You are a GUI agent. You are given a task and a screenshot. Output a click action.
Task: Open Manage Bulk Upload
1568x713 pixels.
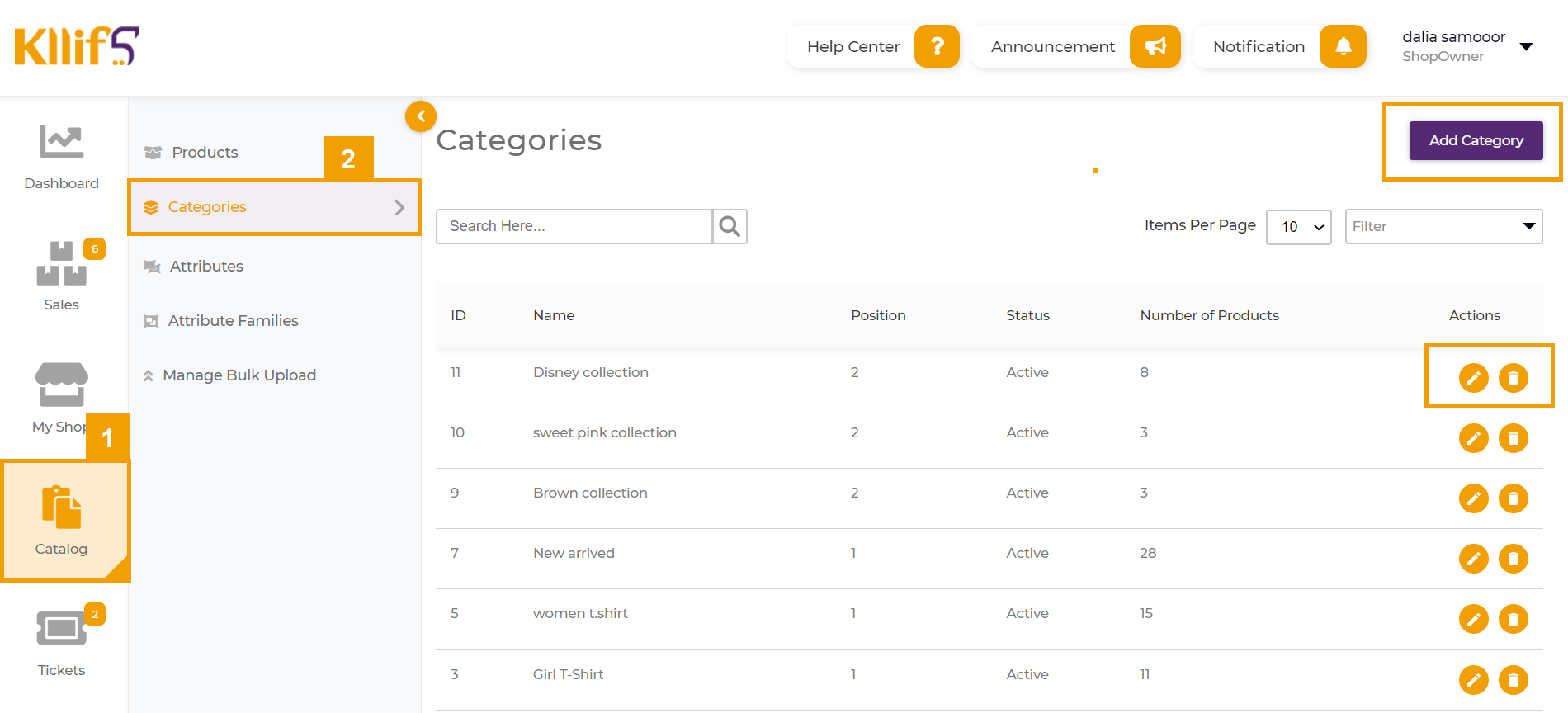coord(239,375)
